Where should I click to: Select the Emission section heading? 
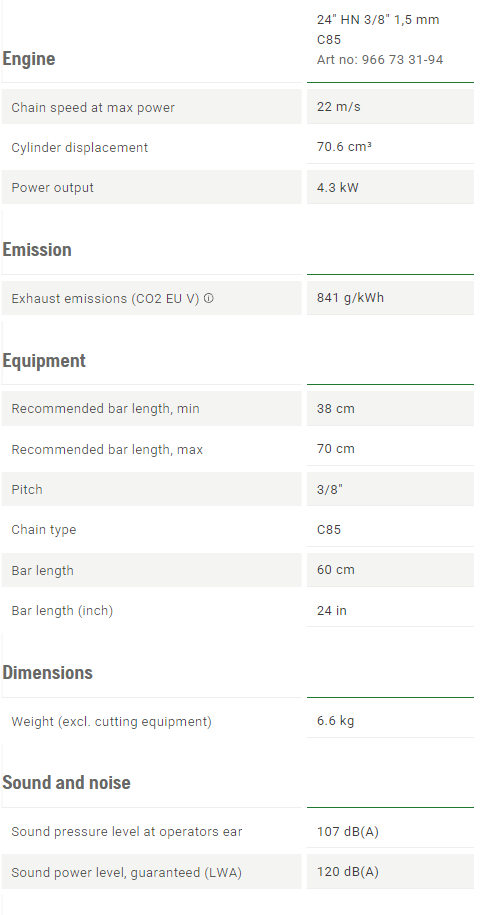pos(37,250)
